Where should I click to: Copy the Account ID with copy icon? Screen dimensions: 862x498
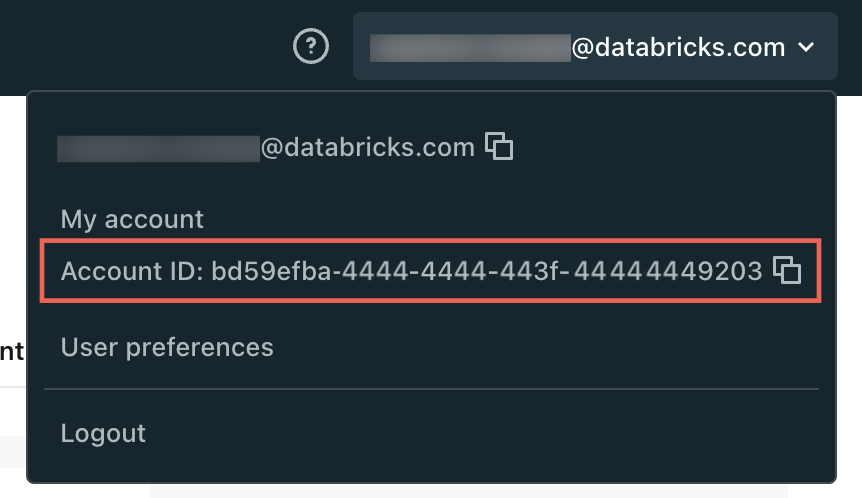tap(787, 270)
